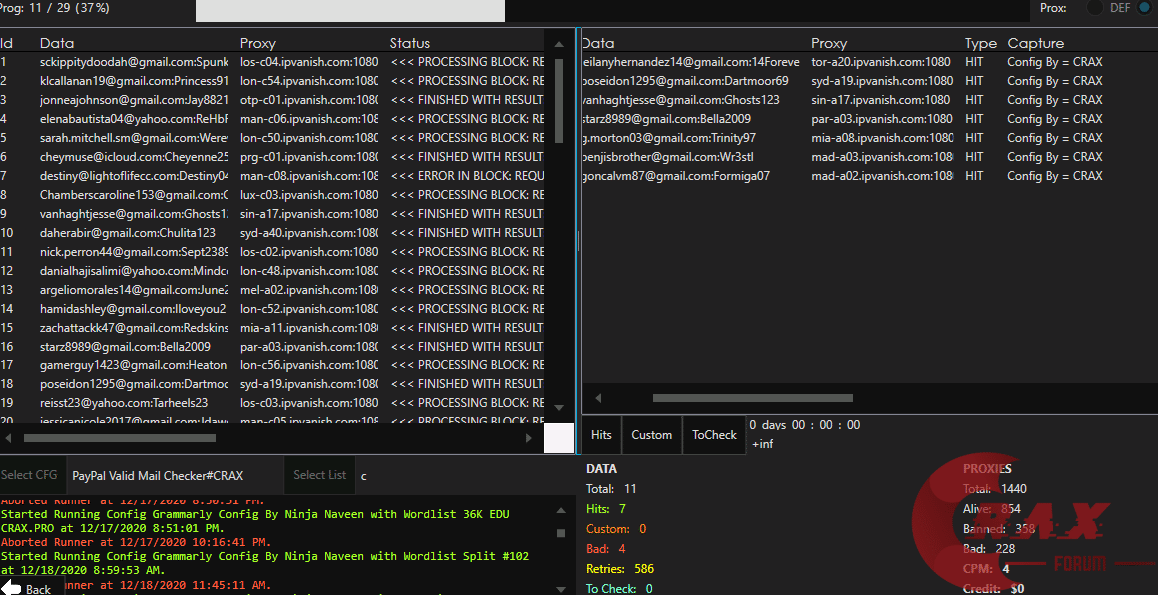
Task: Select the blue radio button right of DEF
Action: click(1144, 8)
